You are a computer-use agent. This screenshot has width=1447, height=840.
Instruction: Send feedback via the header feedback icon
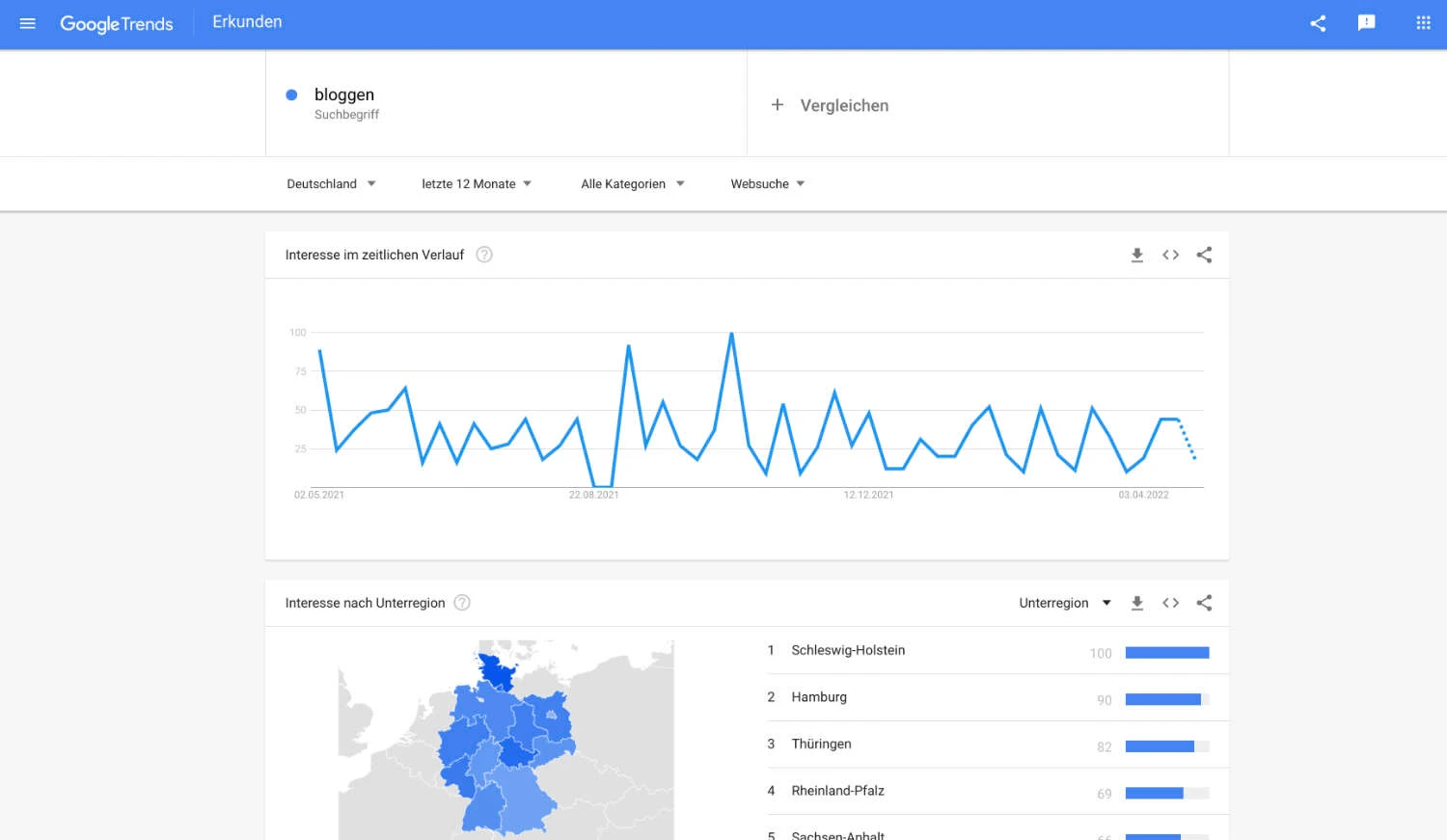(x=1366, y=23)
